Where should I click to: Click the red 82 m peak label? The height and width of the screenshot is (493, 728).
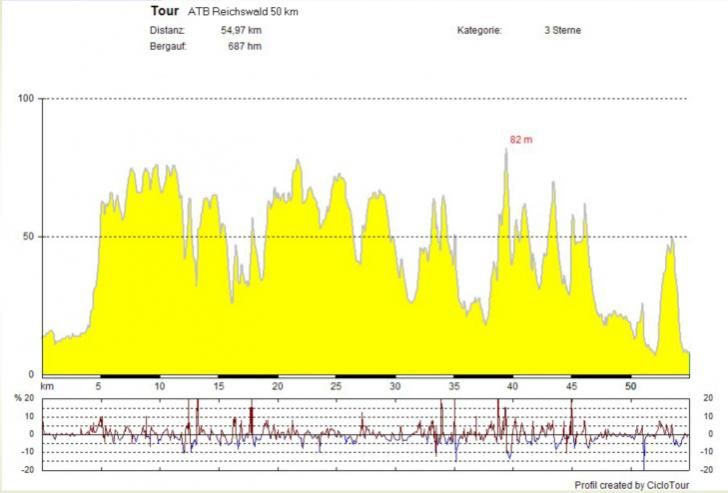click(x=521, y=140)
